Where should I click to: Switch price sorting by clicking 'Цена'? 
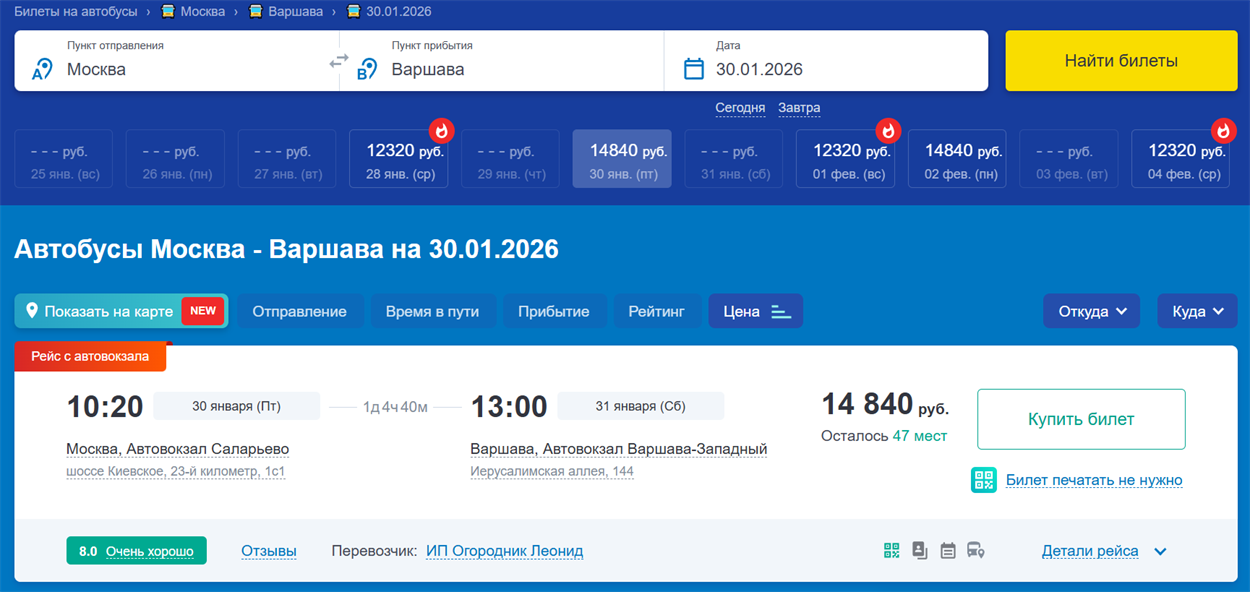click(x=755, y=310)
